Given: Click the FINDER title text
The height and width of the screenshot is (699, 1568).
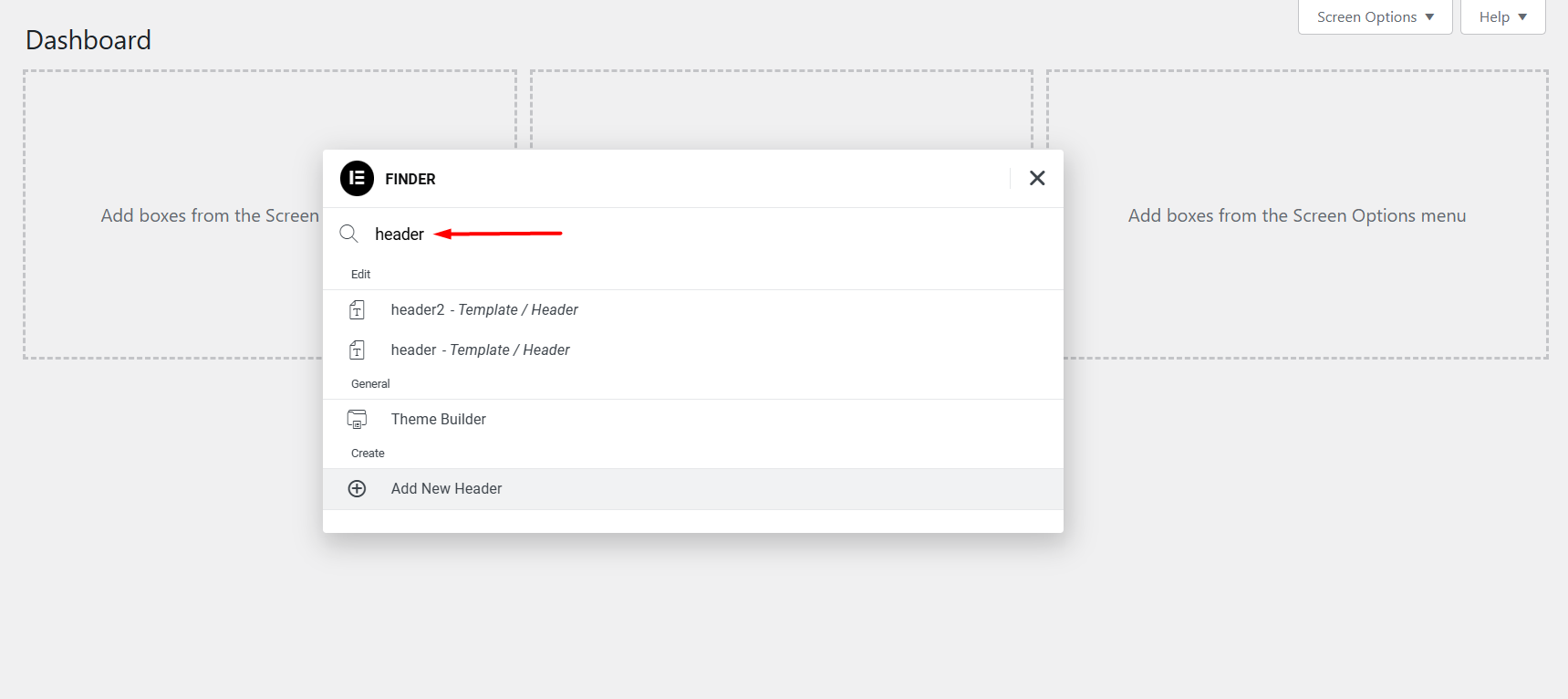Looking at the screenshot, I should 410,180.
